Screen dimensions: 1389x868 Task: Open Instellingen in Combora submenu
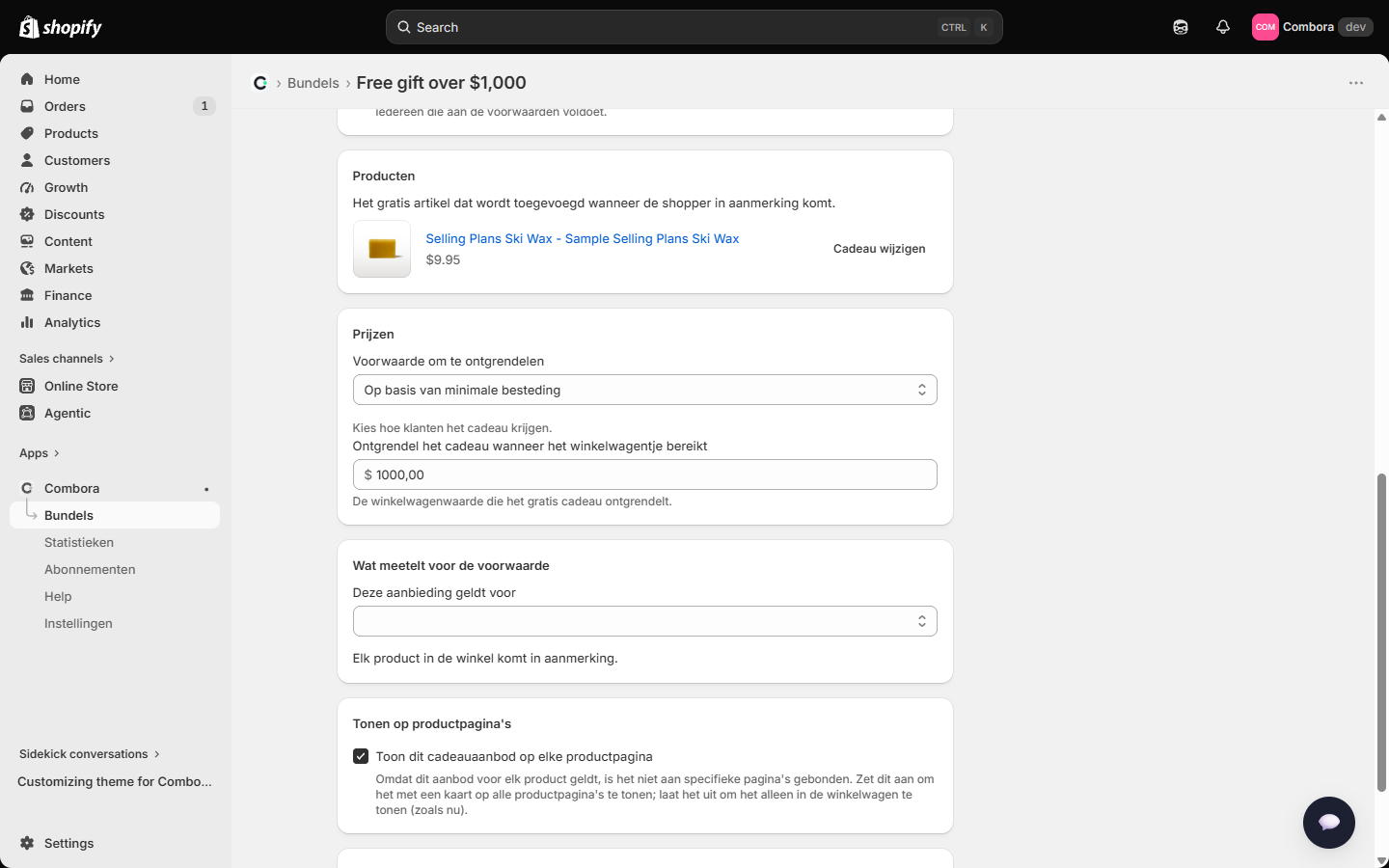tap(78, 623)
